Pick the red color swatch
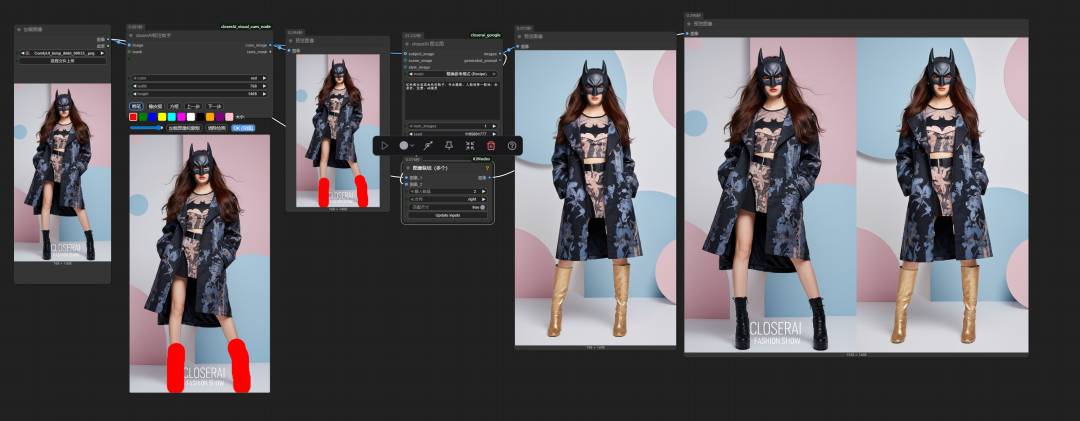This screenshot has height=421, width=1080. coord(134,117)
